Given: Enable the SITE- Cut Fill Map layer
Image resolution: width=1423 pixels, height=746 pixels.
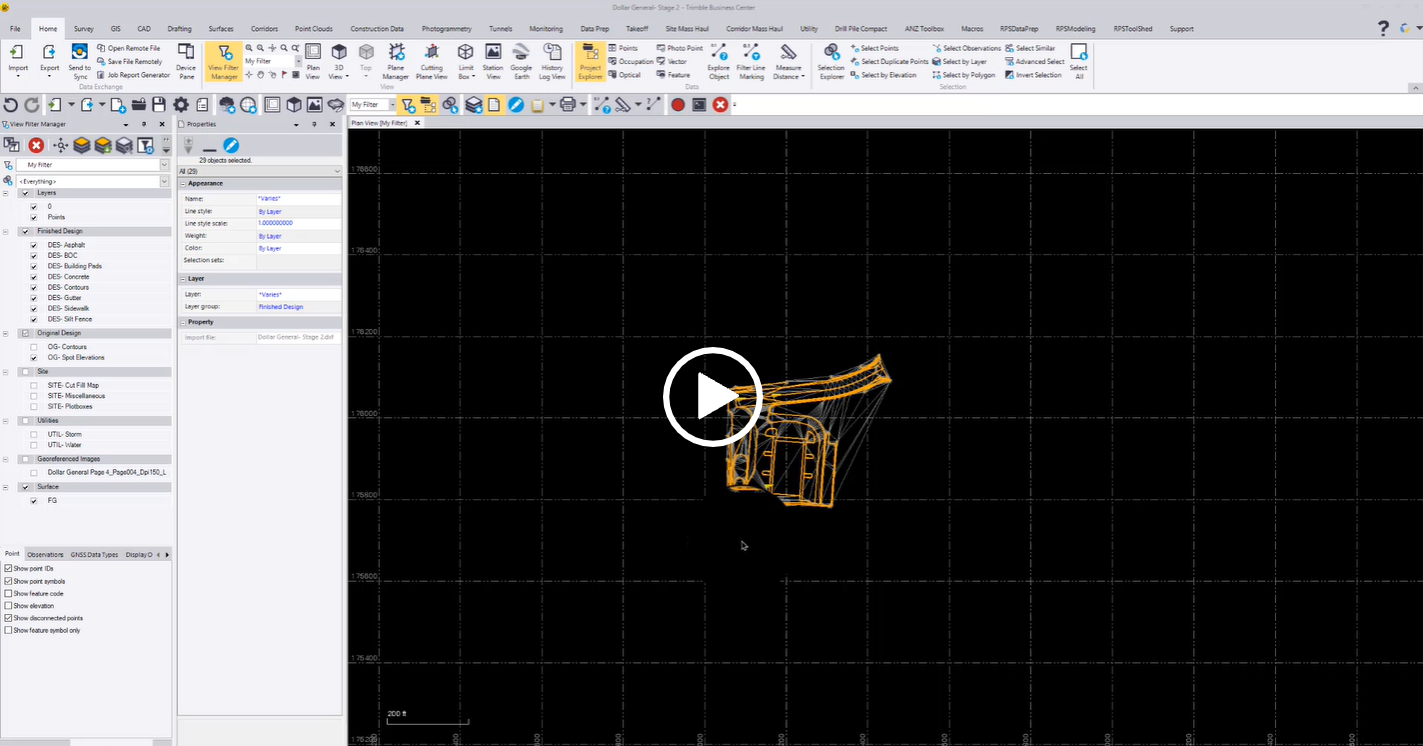Looking at the screenshot, I should [35, 384].
